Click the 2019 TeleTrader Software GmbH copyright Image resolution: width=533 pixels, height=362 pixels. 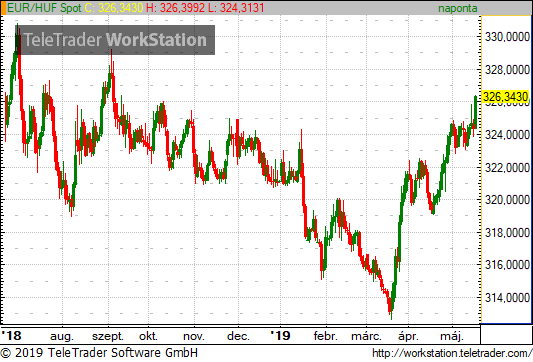click(x=99, y=353)
